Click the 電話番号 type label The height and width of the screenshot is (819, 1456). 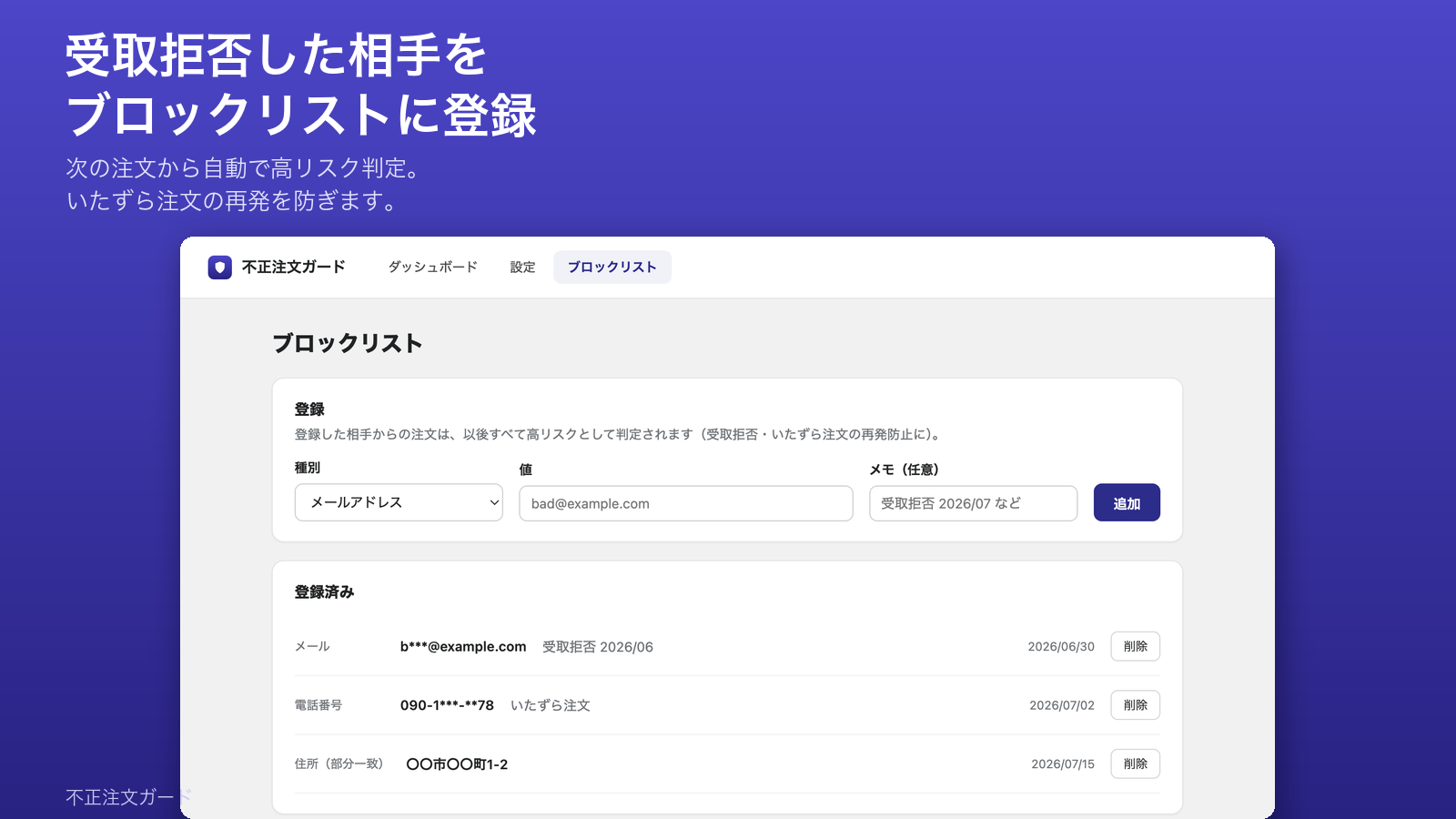tap(318, 705)
